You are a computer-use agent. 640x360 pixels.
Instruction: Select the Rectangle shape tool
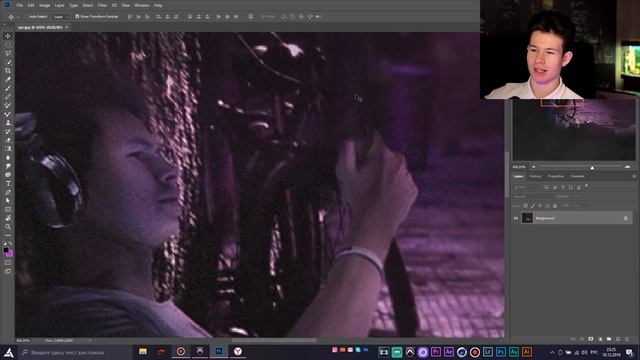coord(8,209)
